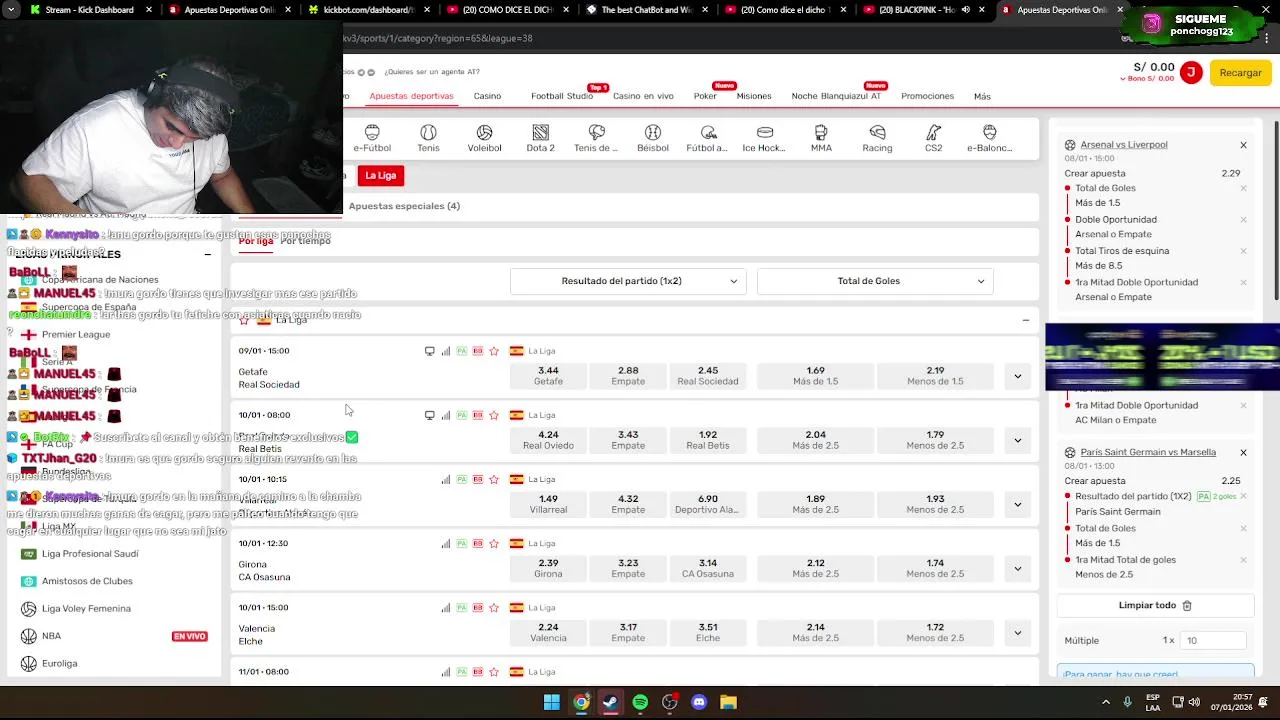
Task: Click the La Liga red filter chip
Action: tap(380, 175)
